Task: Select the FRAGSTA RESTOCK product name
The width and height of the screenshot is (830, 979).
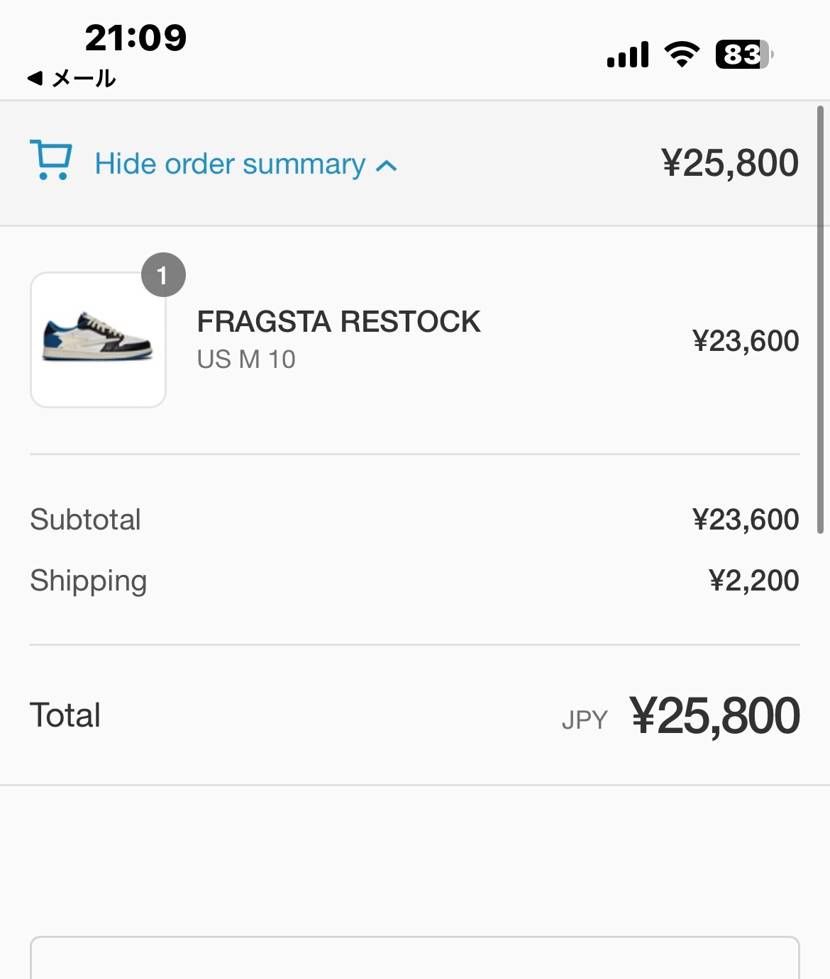Action: tap(338, 322)
